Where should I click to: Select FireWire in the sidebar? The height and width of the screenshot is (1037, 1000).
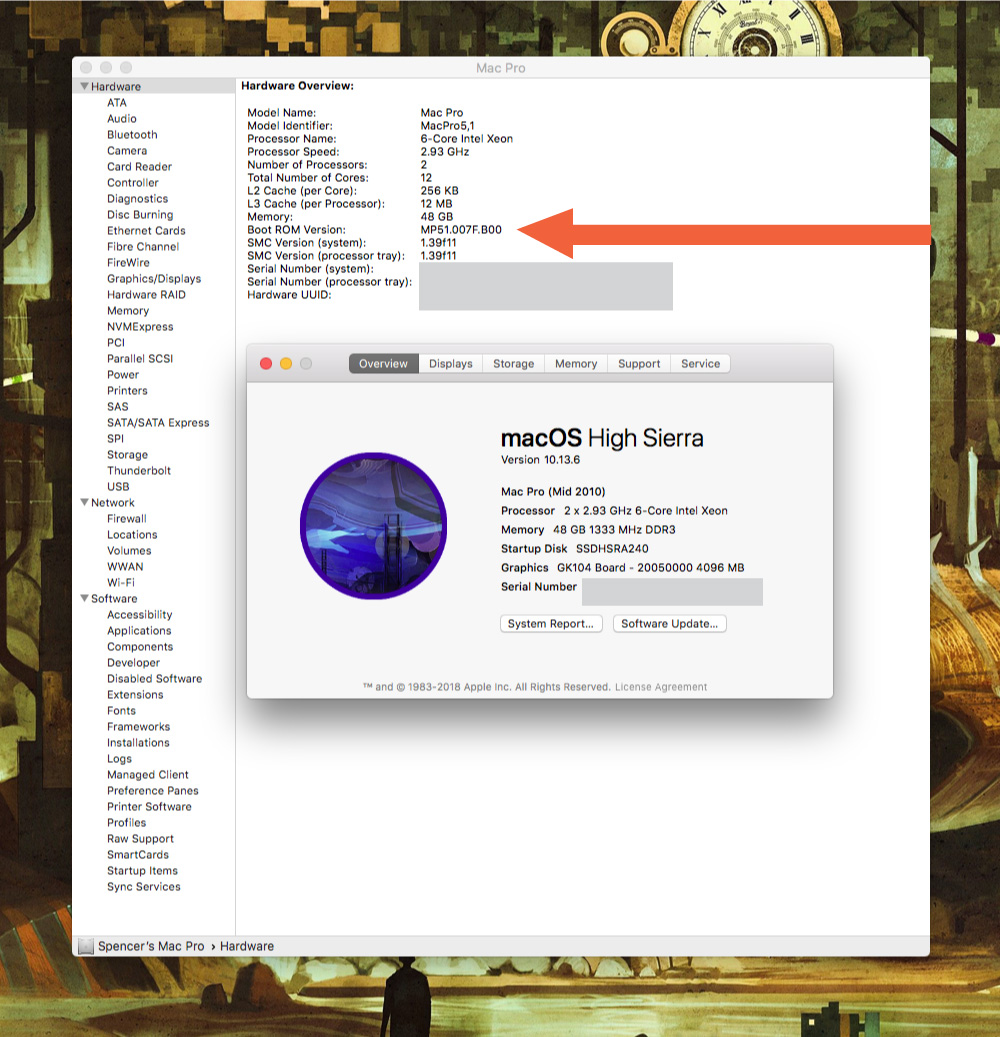pyautogui.click(x=128, y=263)
